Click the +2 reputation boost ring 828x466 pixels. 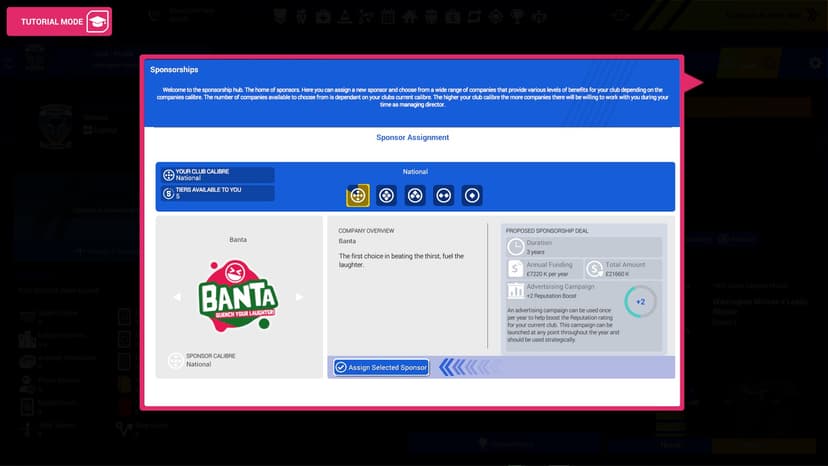641,302
